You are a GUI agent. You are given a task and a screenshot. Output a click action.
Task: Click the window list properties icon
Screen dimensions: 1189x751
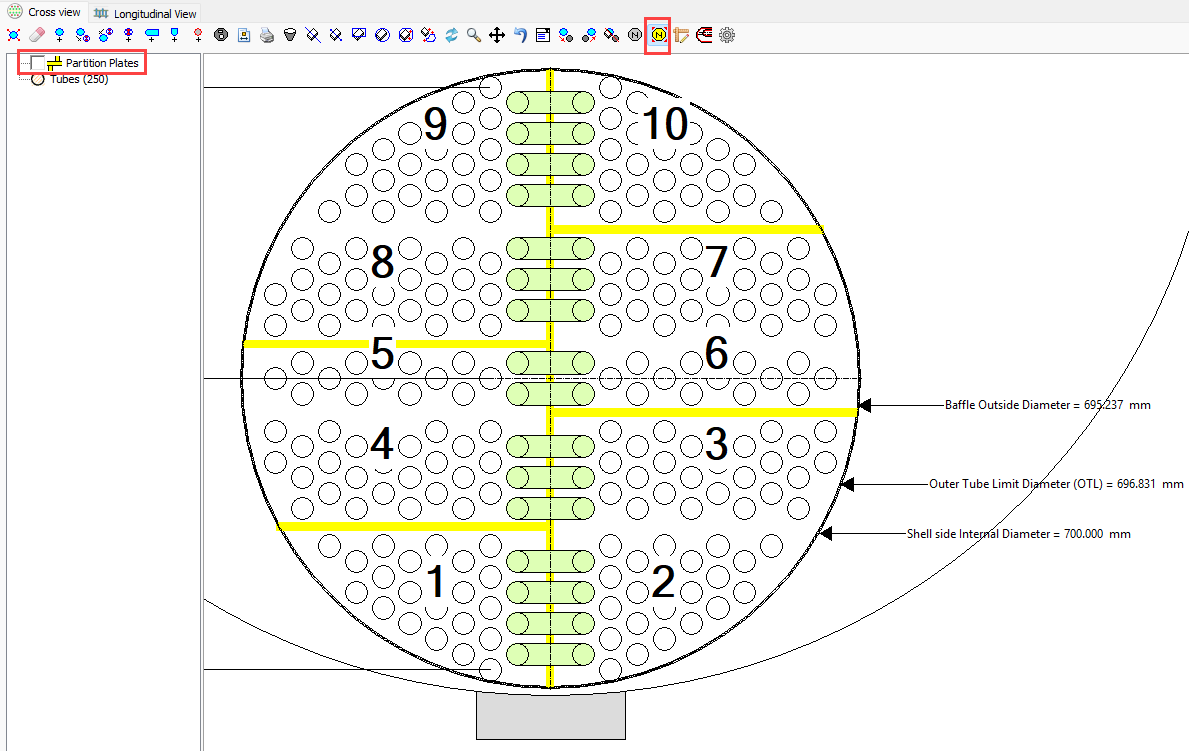coord(543,35)
